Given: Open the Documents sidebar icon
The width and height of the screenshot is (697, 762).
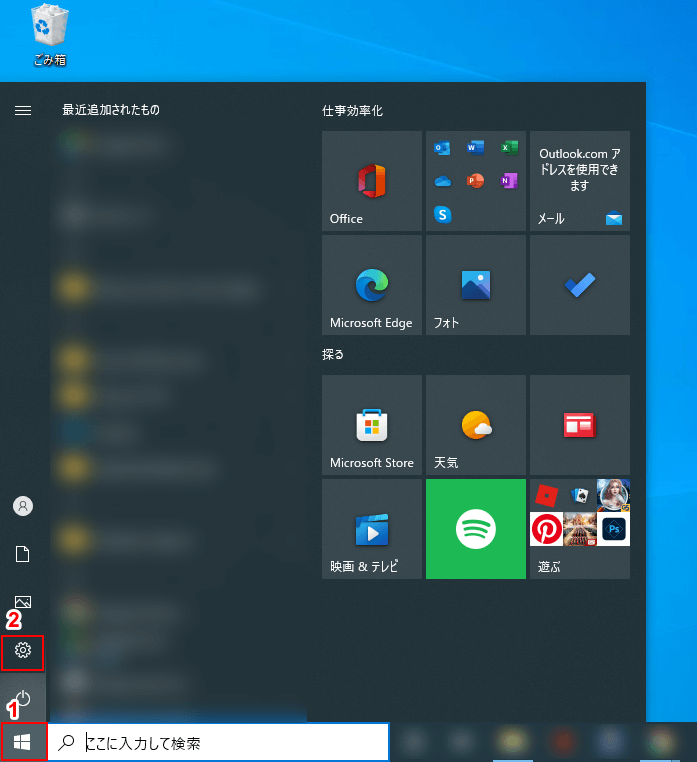Looking at the screenshot, I should (23, 554).
